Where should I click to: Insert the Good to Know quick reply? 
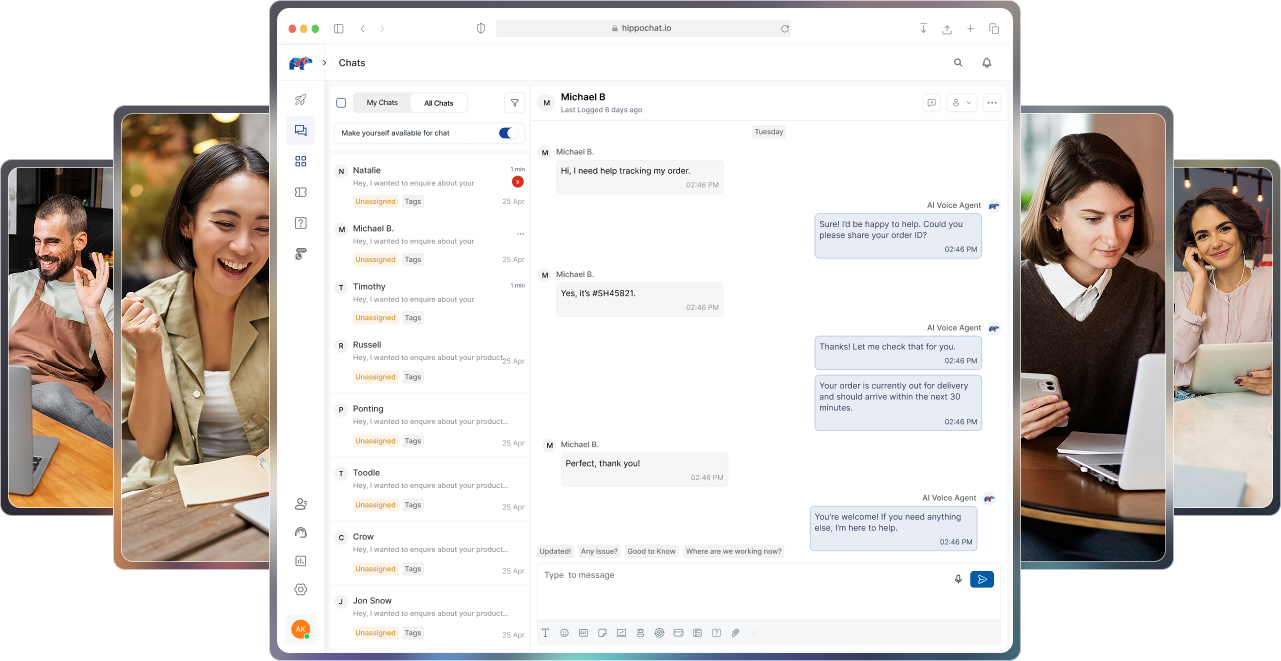[x=652, y=551]
